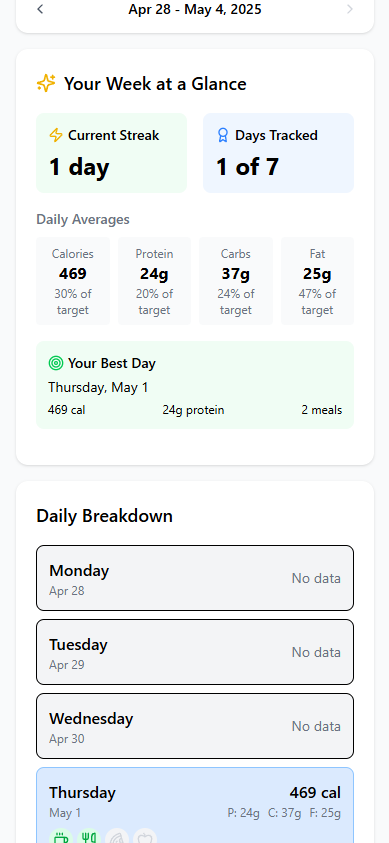Select the Fat daily average tile

317,281
